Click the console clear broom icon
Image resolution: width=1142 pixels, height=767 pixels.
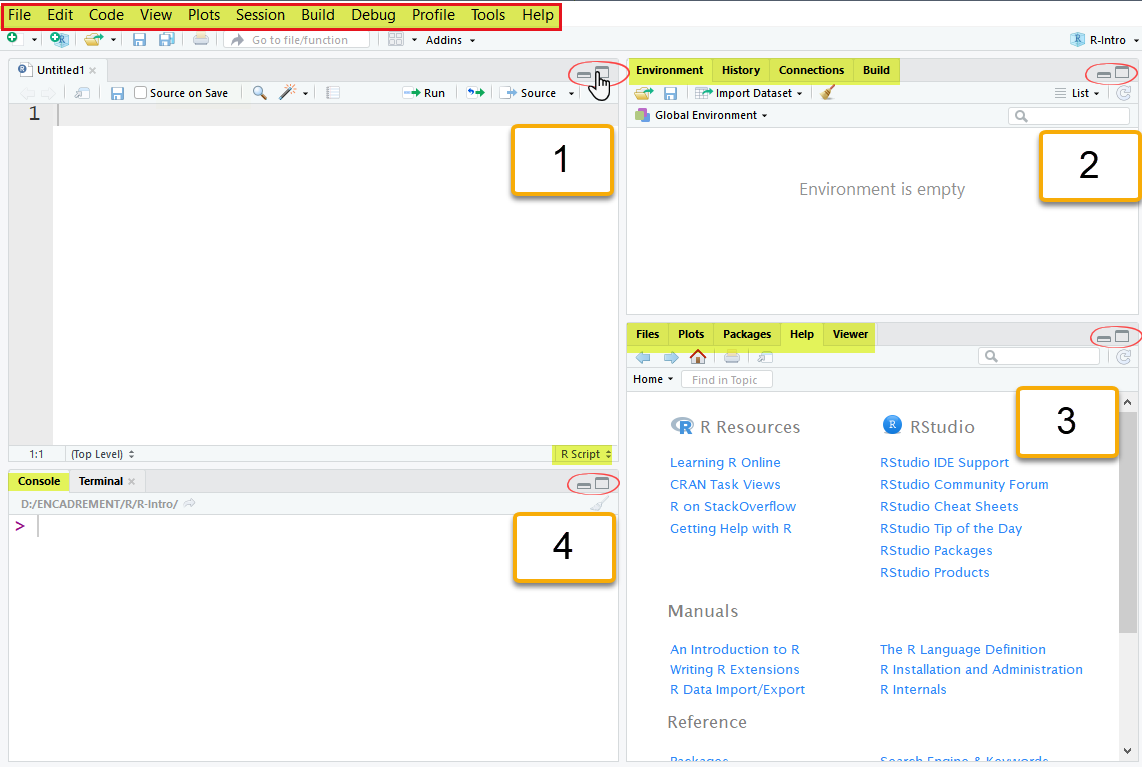598,504
